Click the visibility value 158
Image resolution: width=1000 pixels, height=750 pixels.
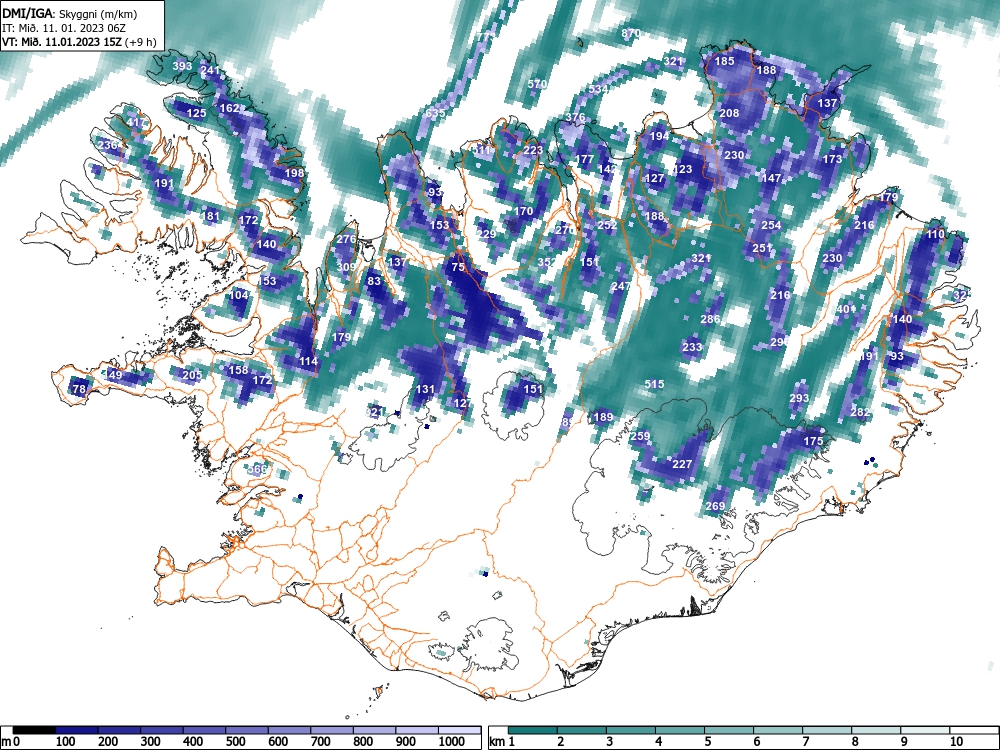tap(239, 370)
